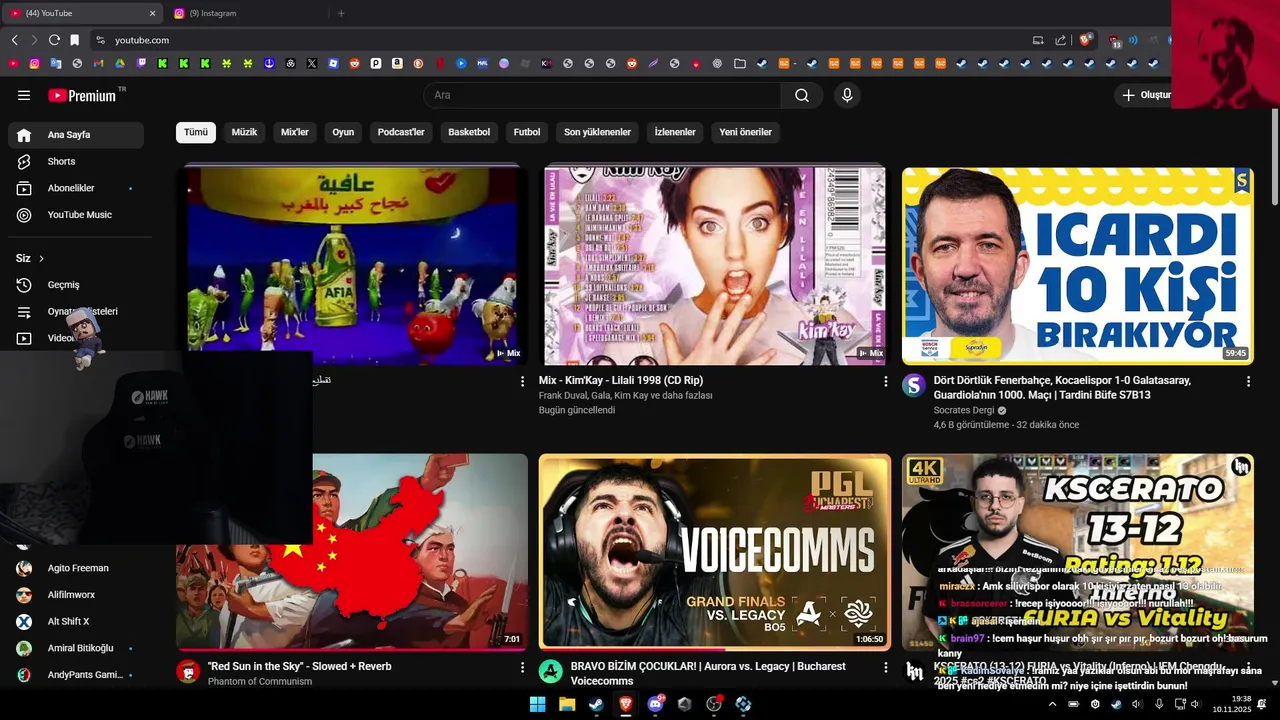Open Windows Start menu

click(x=537, y=704)
